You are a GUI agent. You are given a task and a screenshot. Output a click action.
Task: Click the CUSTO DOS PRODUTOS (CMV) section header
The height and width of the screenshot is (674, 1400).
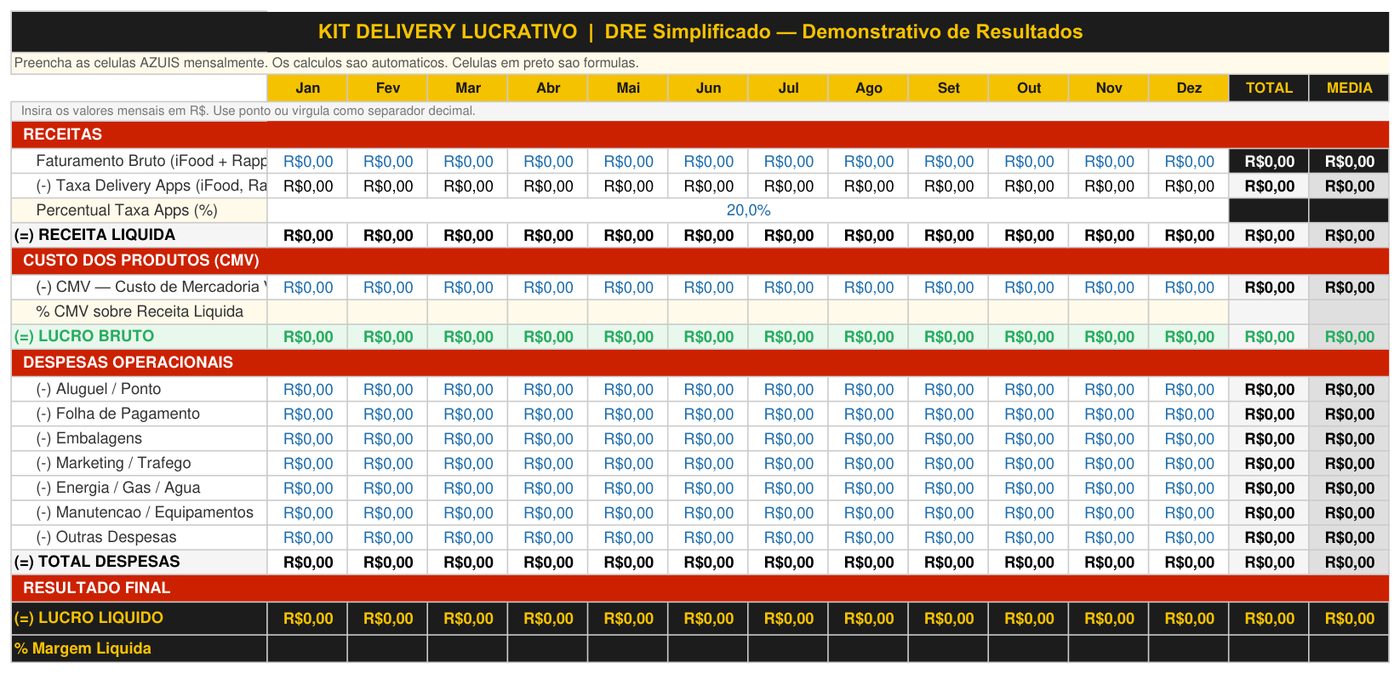tap(700, 261)
